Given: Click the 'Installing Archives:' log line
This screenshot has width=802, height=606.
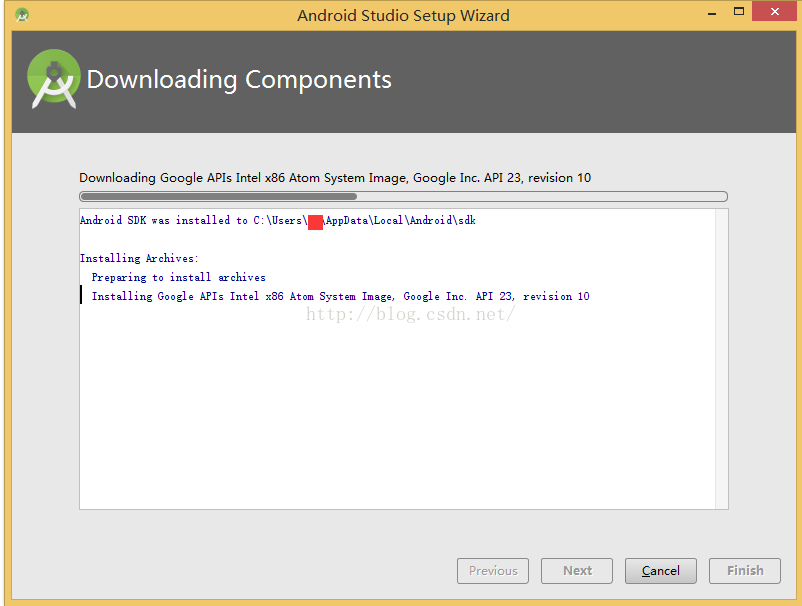Looking at the screenshot, I should click(x=139, y=258).
